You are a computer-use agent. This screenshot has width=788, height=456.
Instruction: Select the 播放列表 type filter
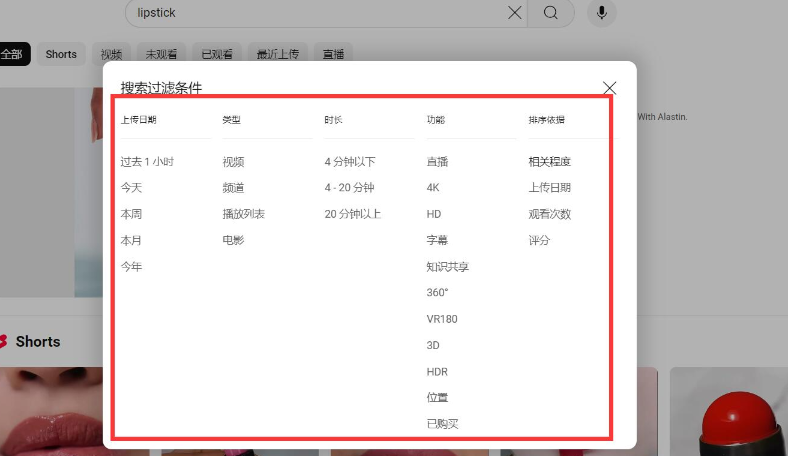tap(243, 214)
